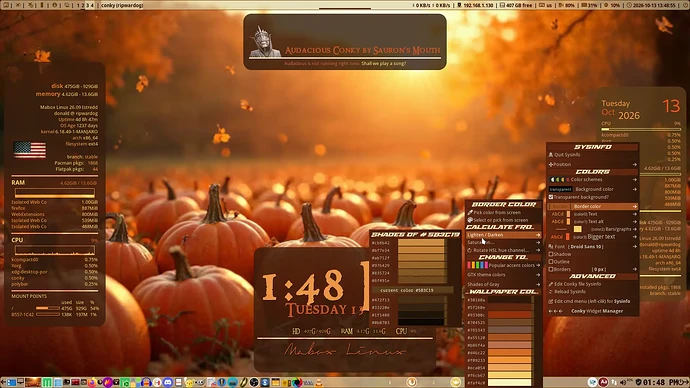Screen dimensions: 690x388
Task: Click the back arrows beside Conky Widget Manager
Action: pyautogui.click(x=556, y=311)
